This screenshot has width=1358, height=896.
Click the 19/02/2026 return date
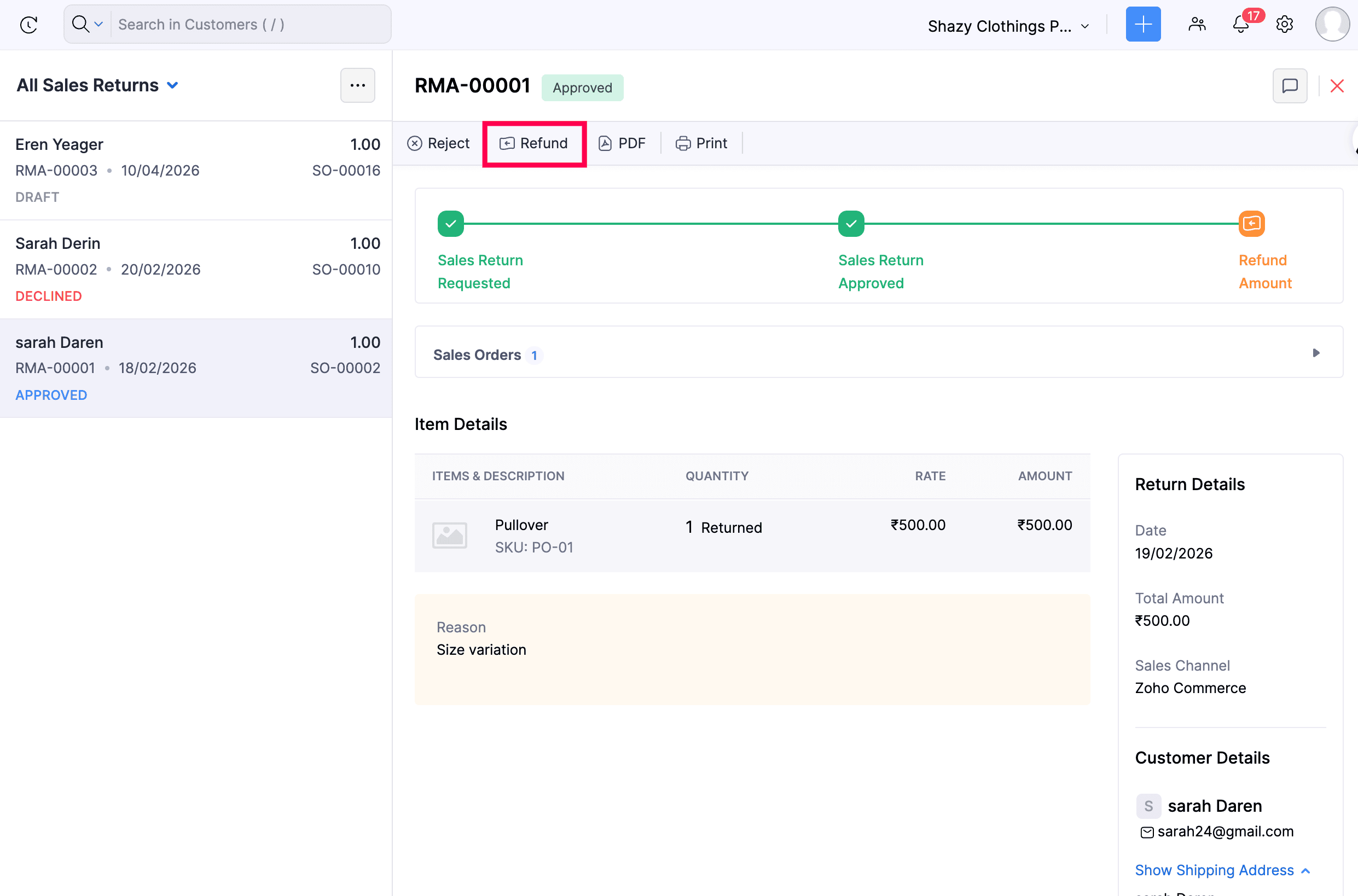coord(1174,553)
